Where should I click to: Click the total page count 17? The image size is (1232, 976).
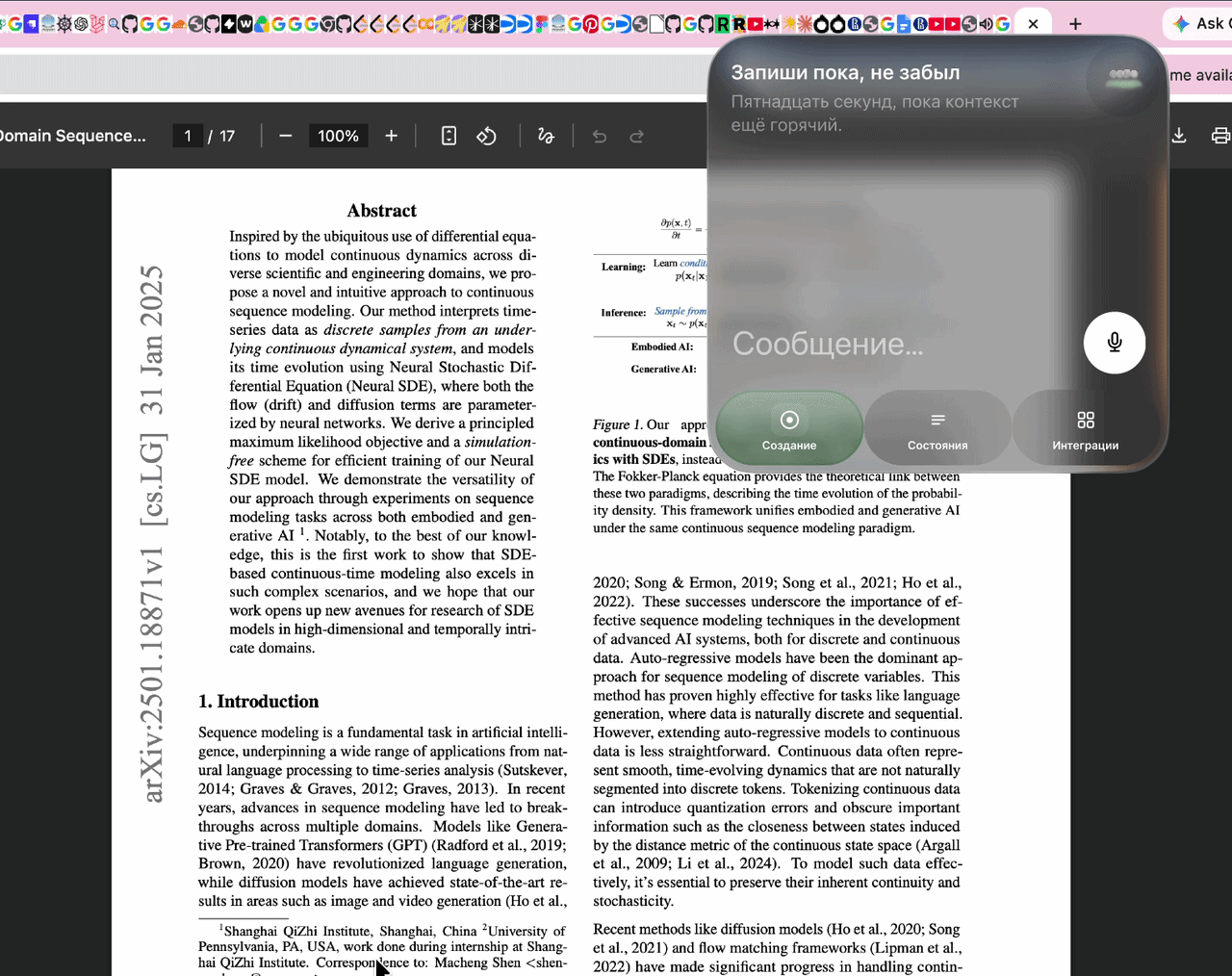[x=227, y=136]
